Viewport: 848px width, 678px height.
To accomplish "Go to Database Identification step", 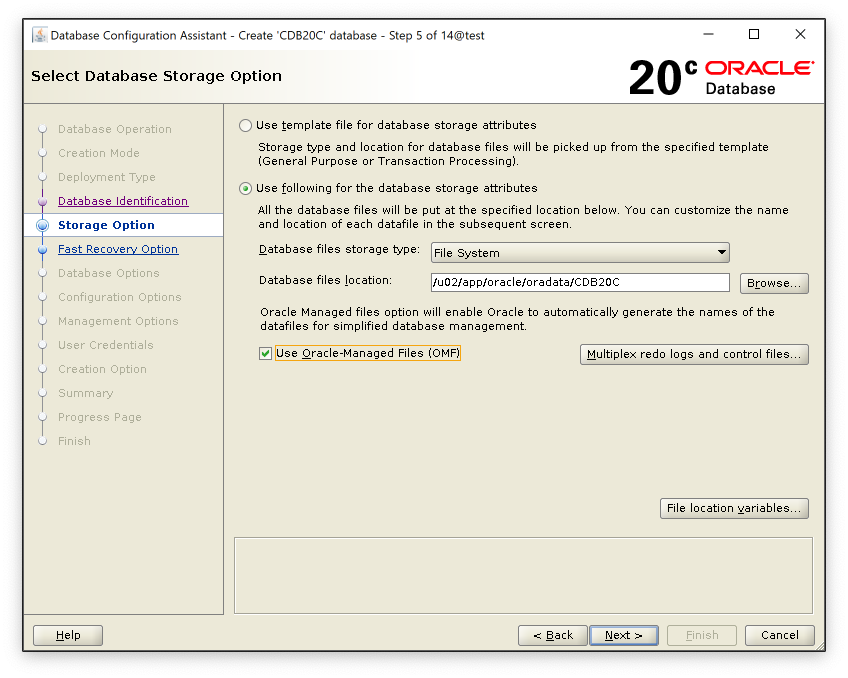I will pyautogui.click(x=122, y=201).
